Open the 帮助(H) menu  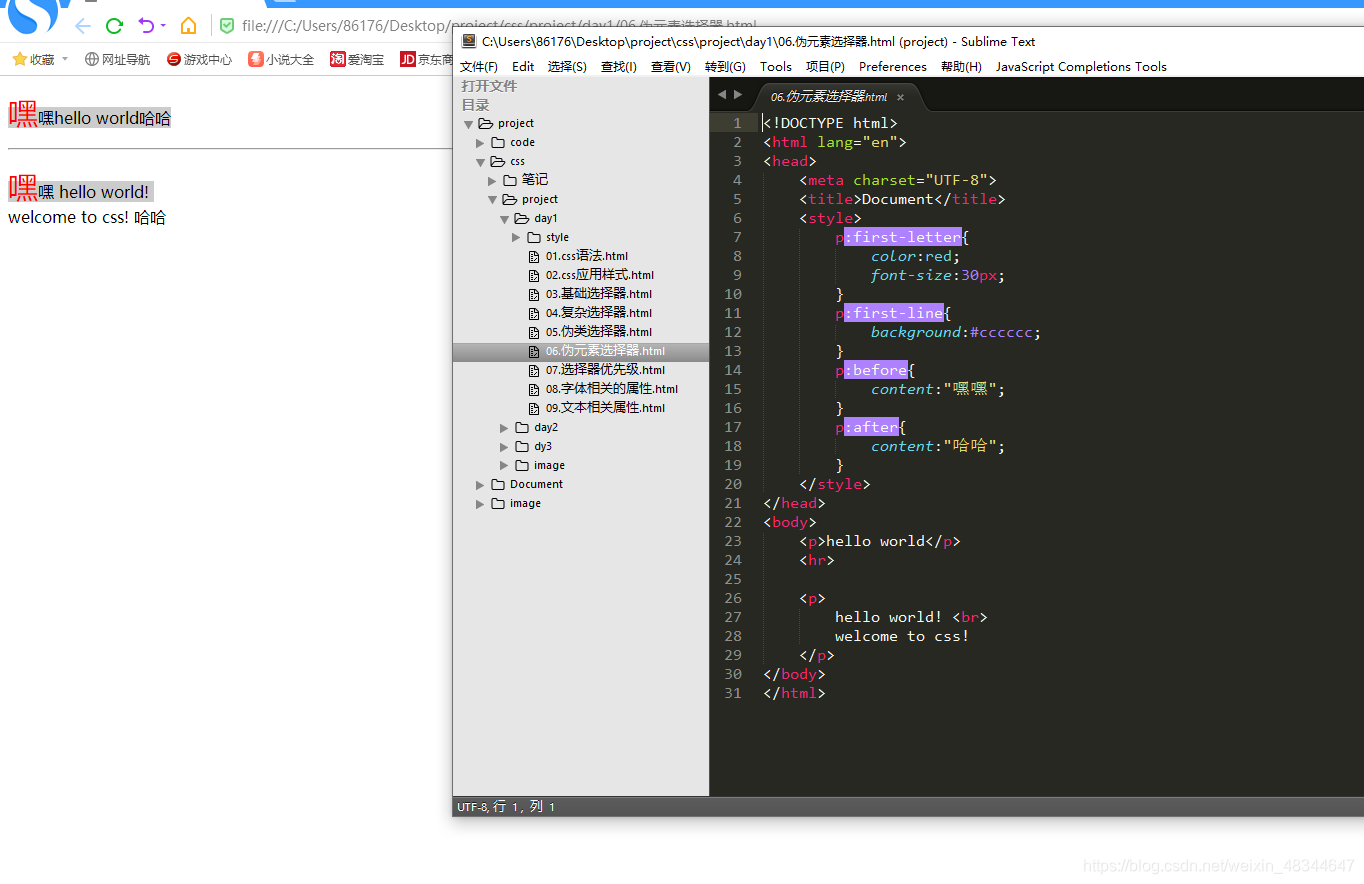click(961, 66)
